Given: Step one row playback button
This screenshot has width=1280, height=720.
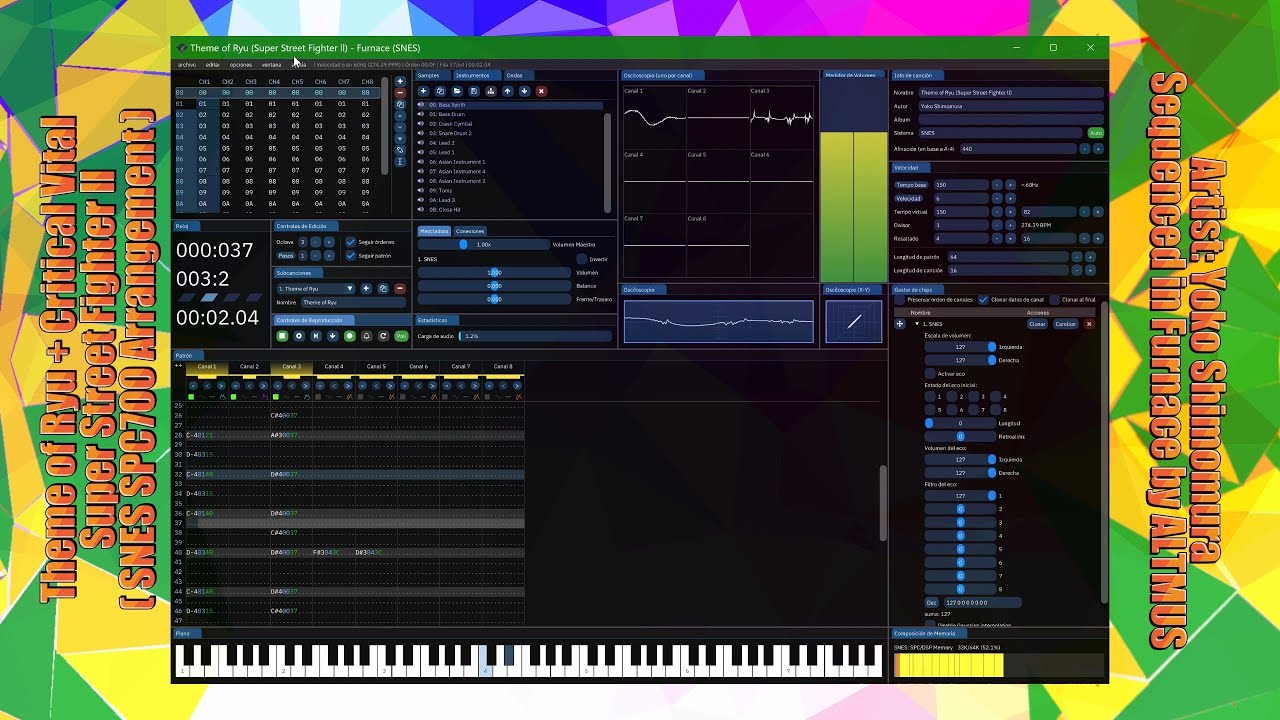Looking at the screenshot, I should pyautogui.click(x=316, y=336).
